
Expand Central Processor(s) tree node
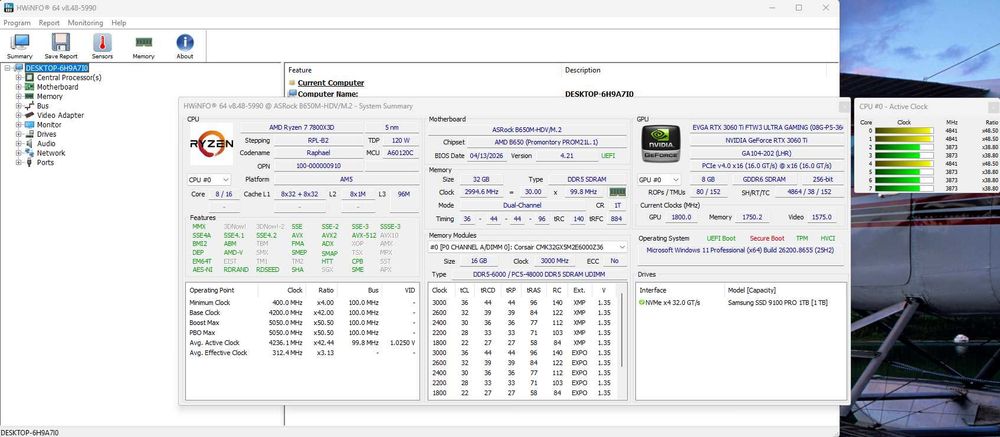coord(18,77)
